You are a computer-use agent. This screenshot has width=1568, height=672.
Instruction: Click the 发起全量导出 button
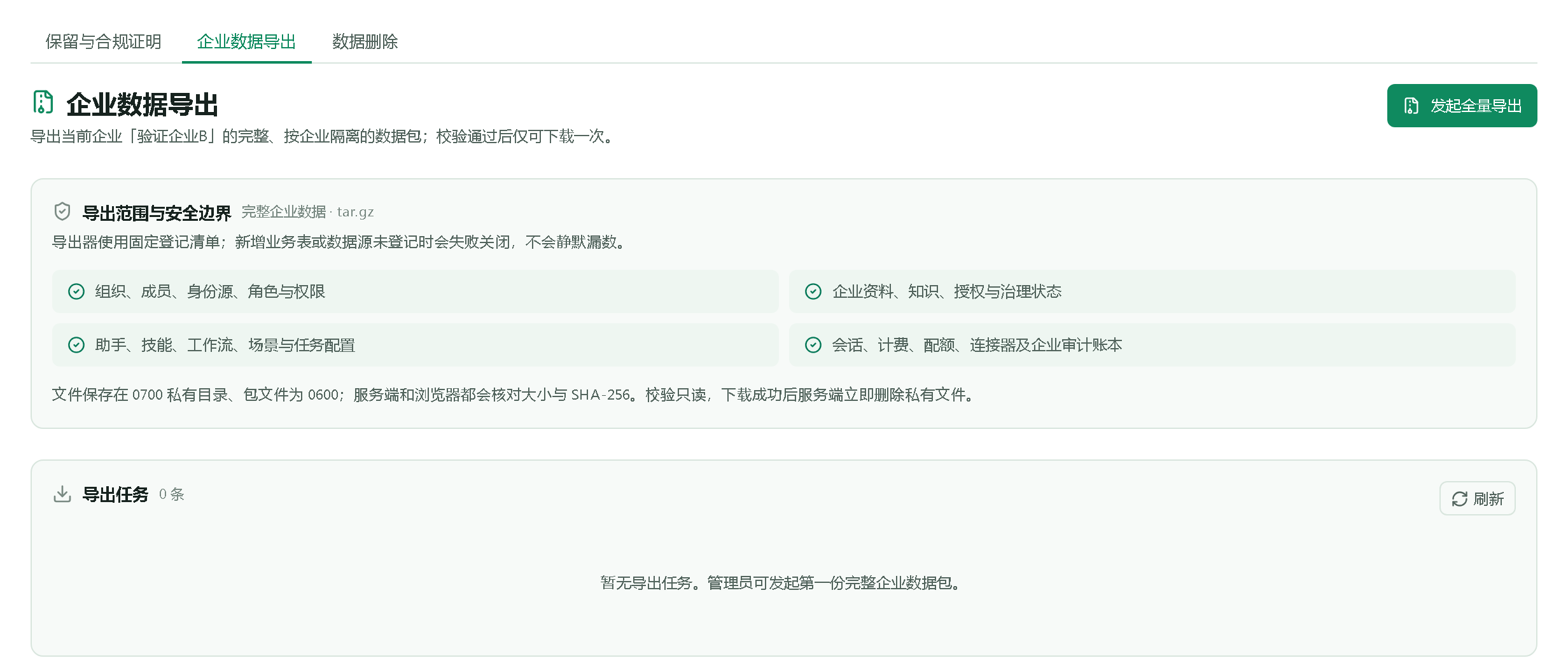[1462, 106]
